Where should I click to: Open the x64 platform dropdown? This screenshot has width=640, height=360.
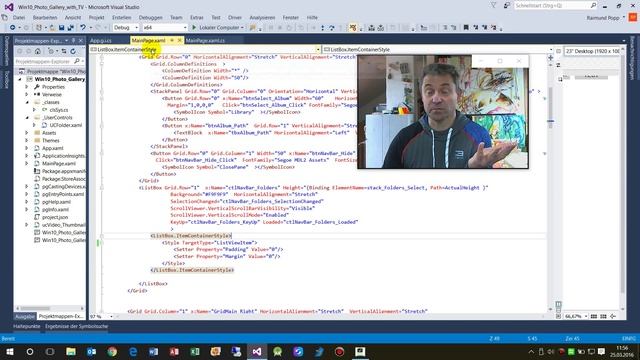tap(165, 28)
